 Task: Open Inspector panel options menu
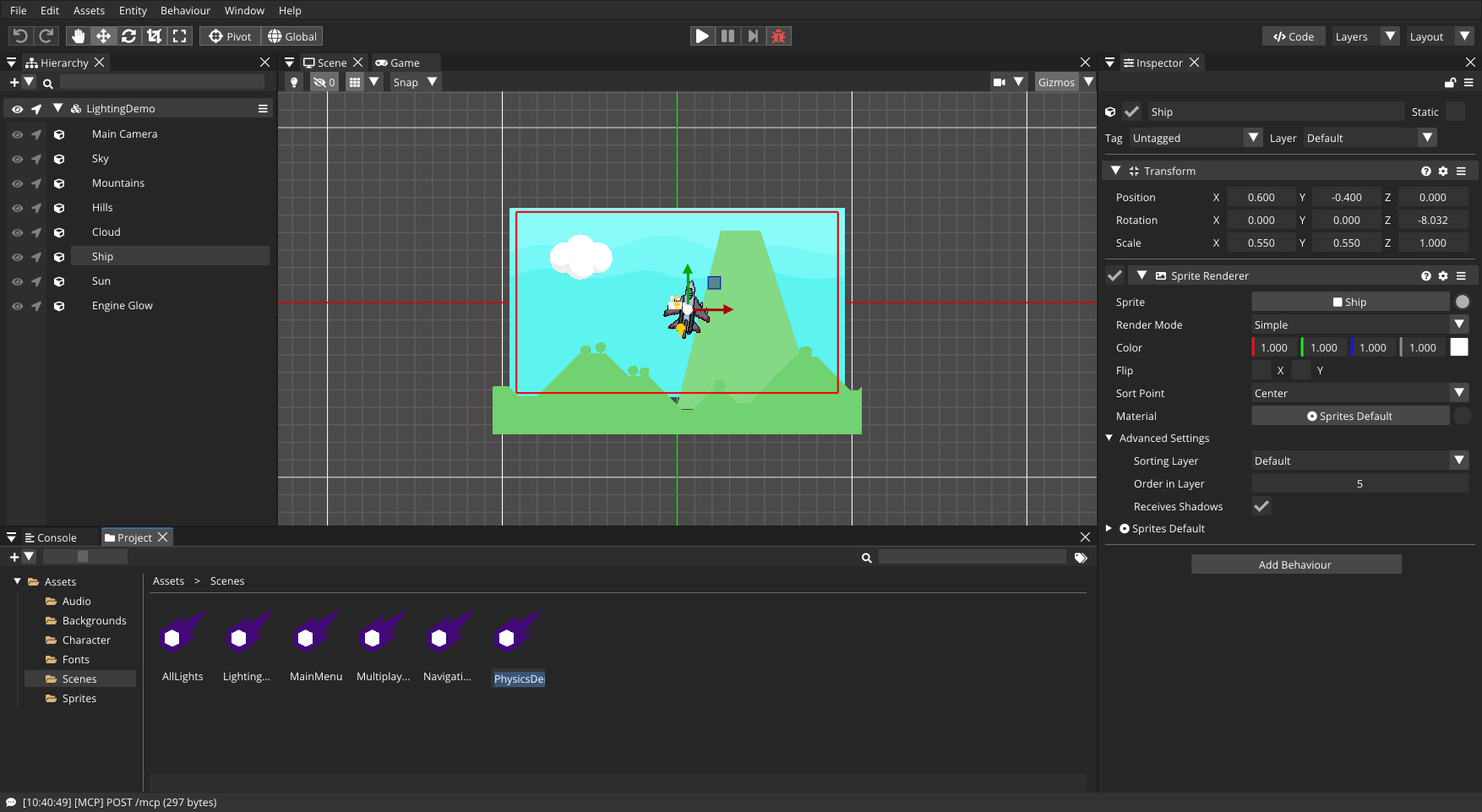(x=1468, y=83)
